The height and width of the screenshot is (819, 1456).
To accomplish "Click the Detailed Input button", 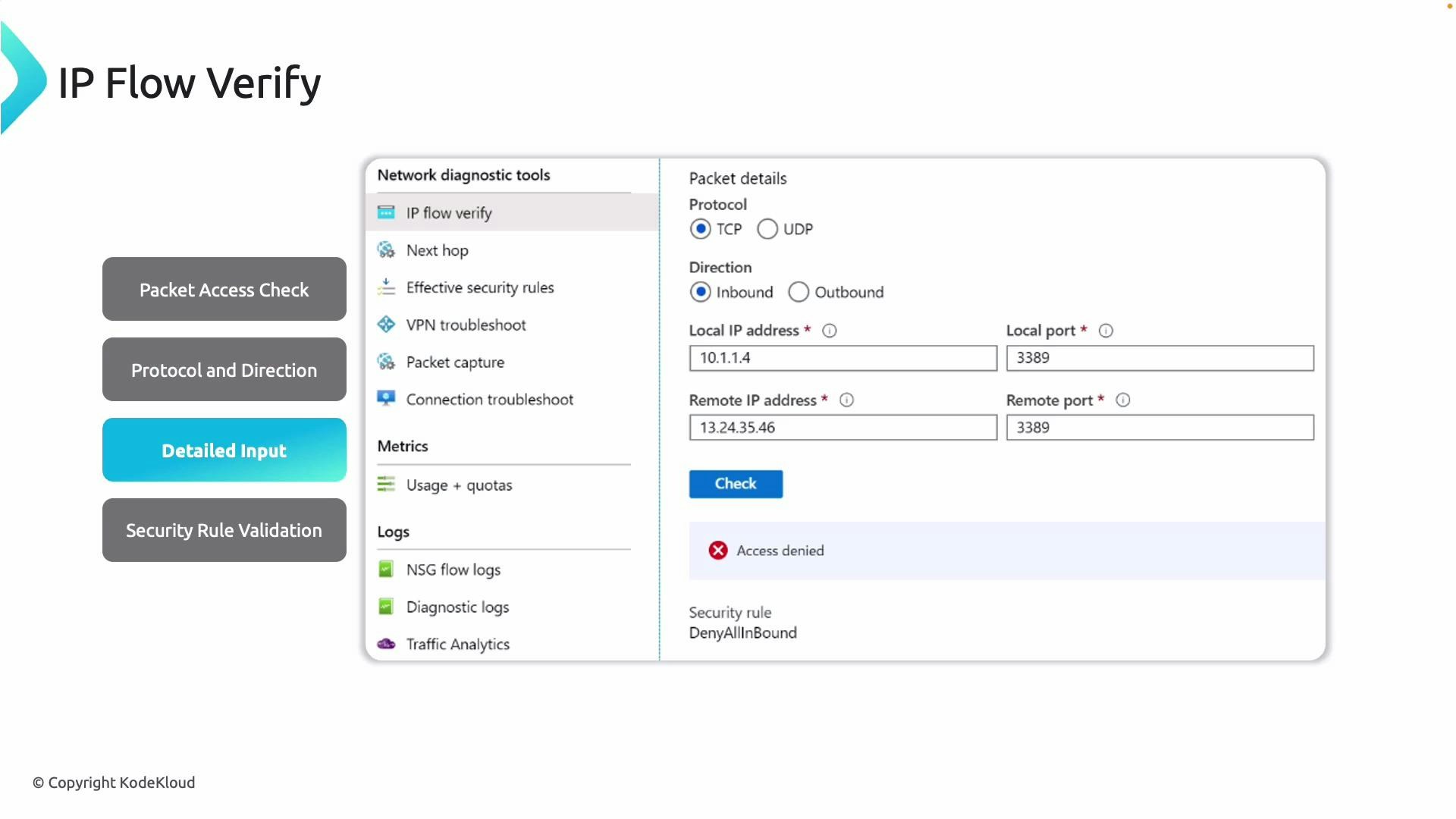I will (x=224, y=450).
